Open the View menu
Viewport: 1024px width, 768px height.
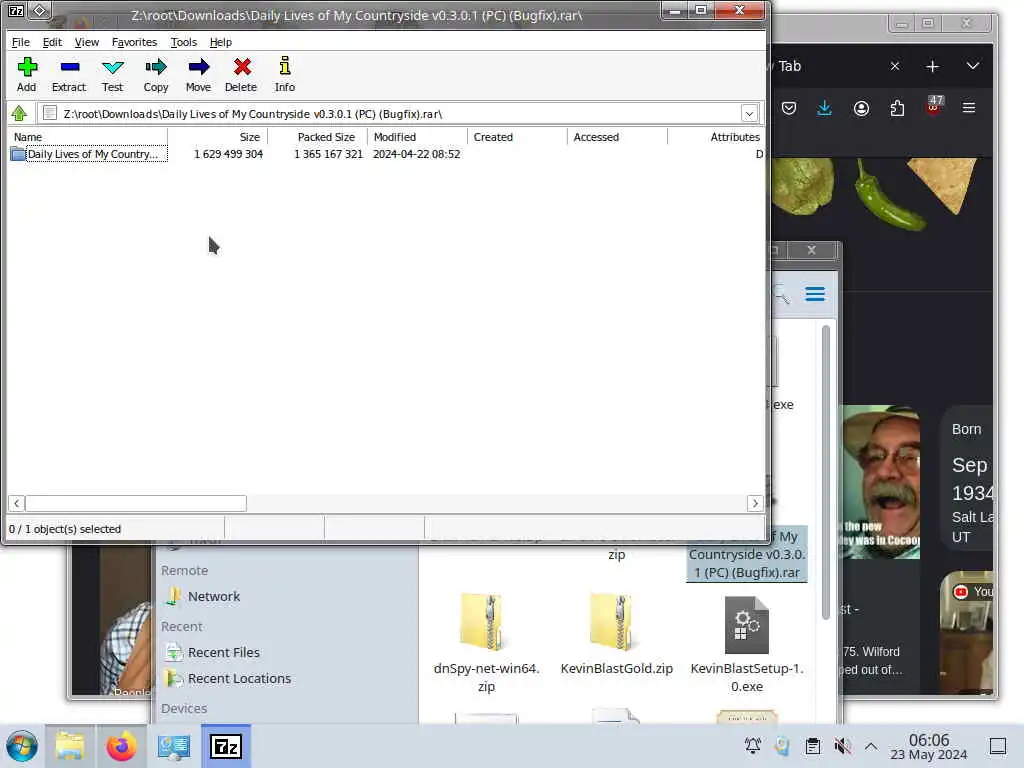[x=87, y=42]
